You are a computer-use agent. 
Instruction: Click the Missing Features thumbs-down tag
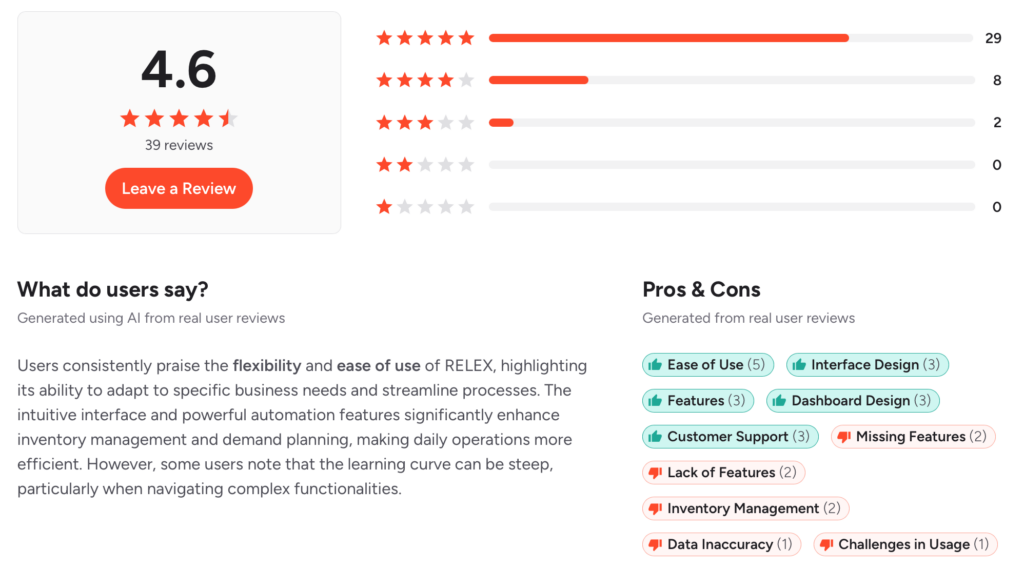(x=913, y=436)
